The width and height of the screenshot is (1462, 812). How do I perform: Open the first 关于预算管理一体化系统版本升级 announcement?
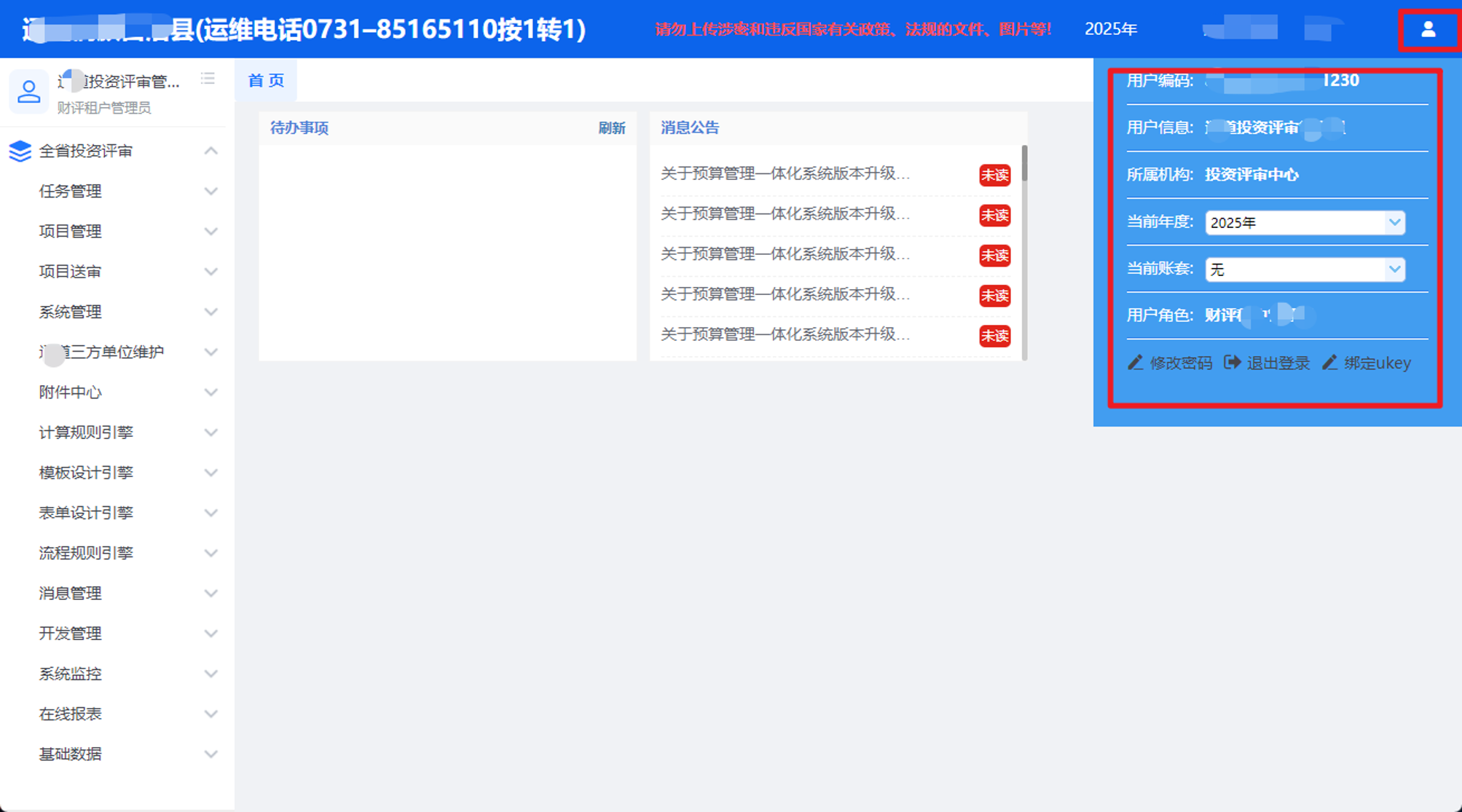click(785, 173)
